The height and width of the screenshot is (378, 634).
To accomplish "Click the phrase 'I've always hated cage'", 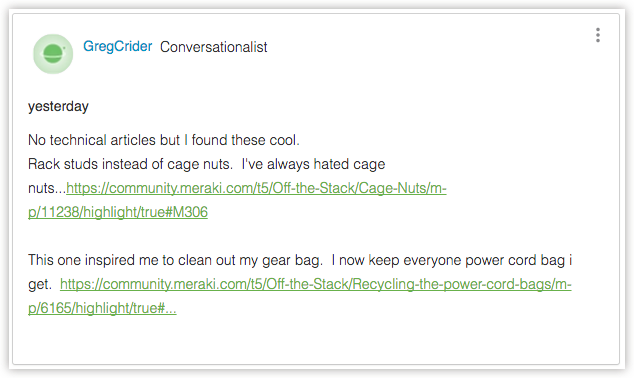I will coord(313,164).
